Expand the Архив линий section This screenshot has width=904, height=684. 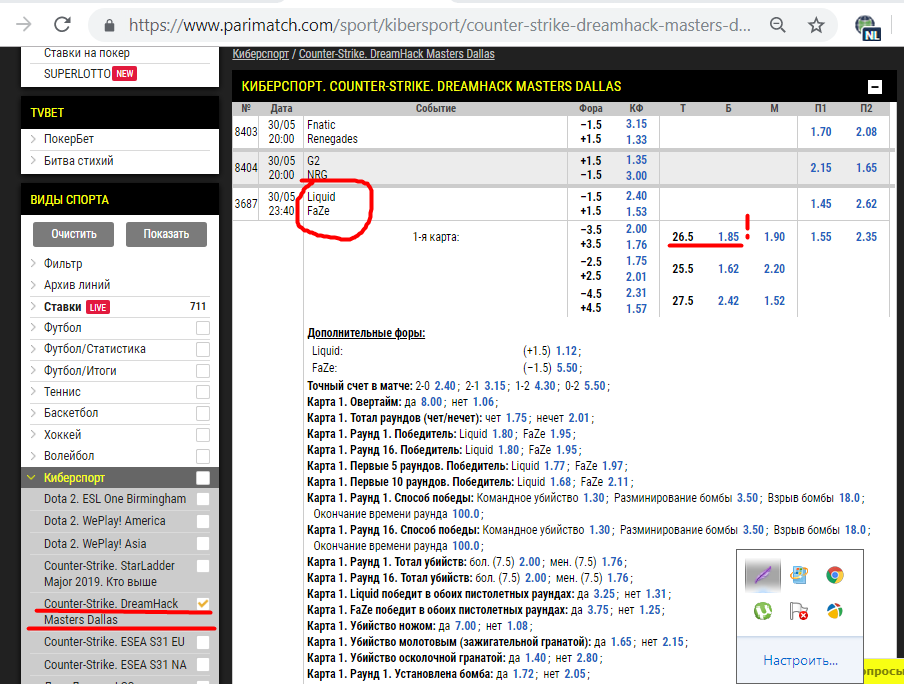tap(33, 285)
